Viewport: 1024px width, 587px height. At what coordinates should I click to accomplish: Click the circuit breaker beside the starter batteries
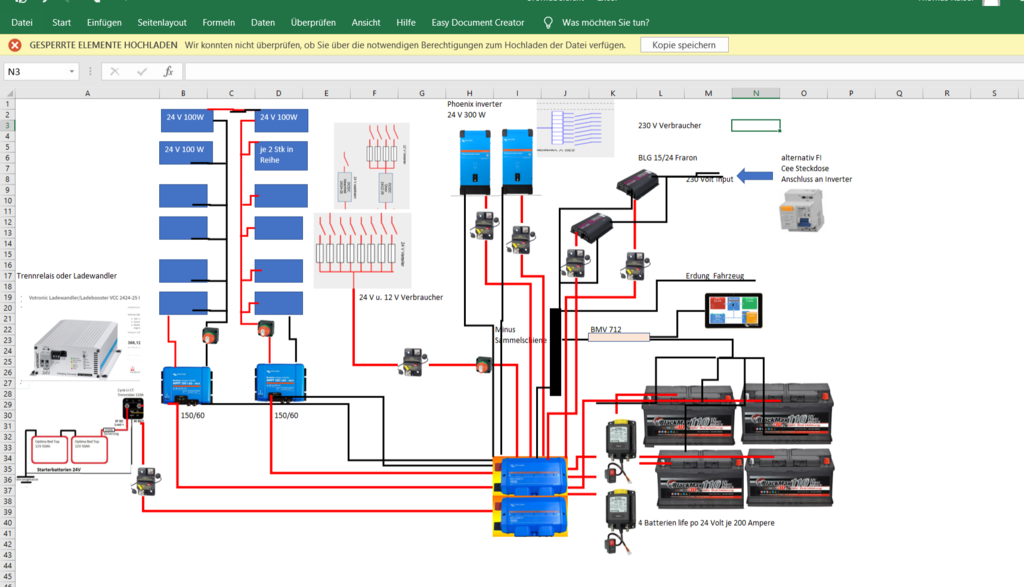[x=146, y=481]
